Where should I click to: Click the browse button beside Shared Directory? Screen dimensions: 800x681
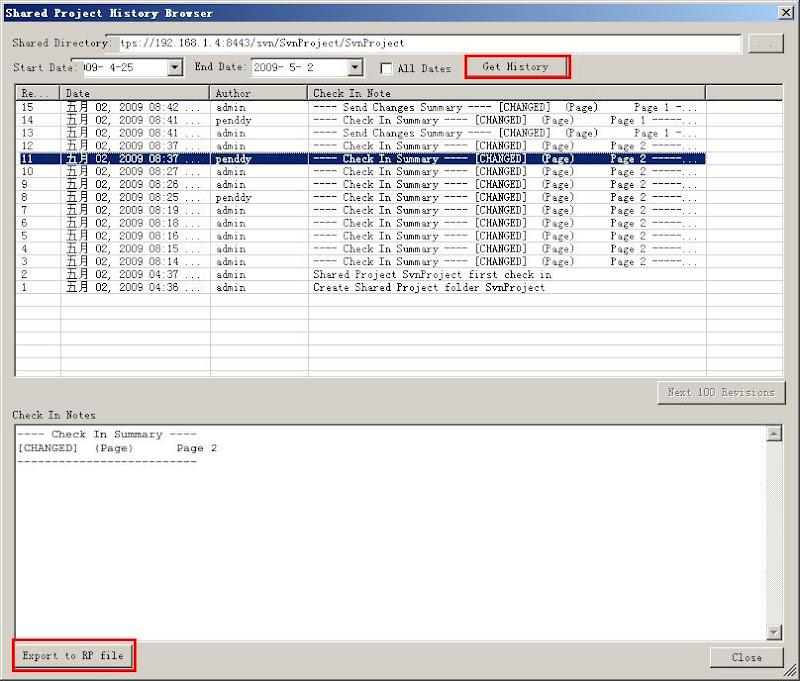click(x=767, y=44)
